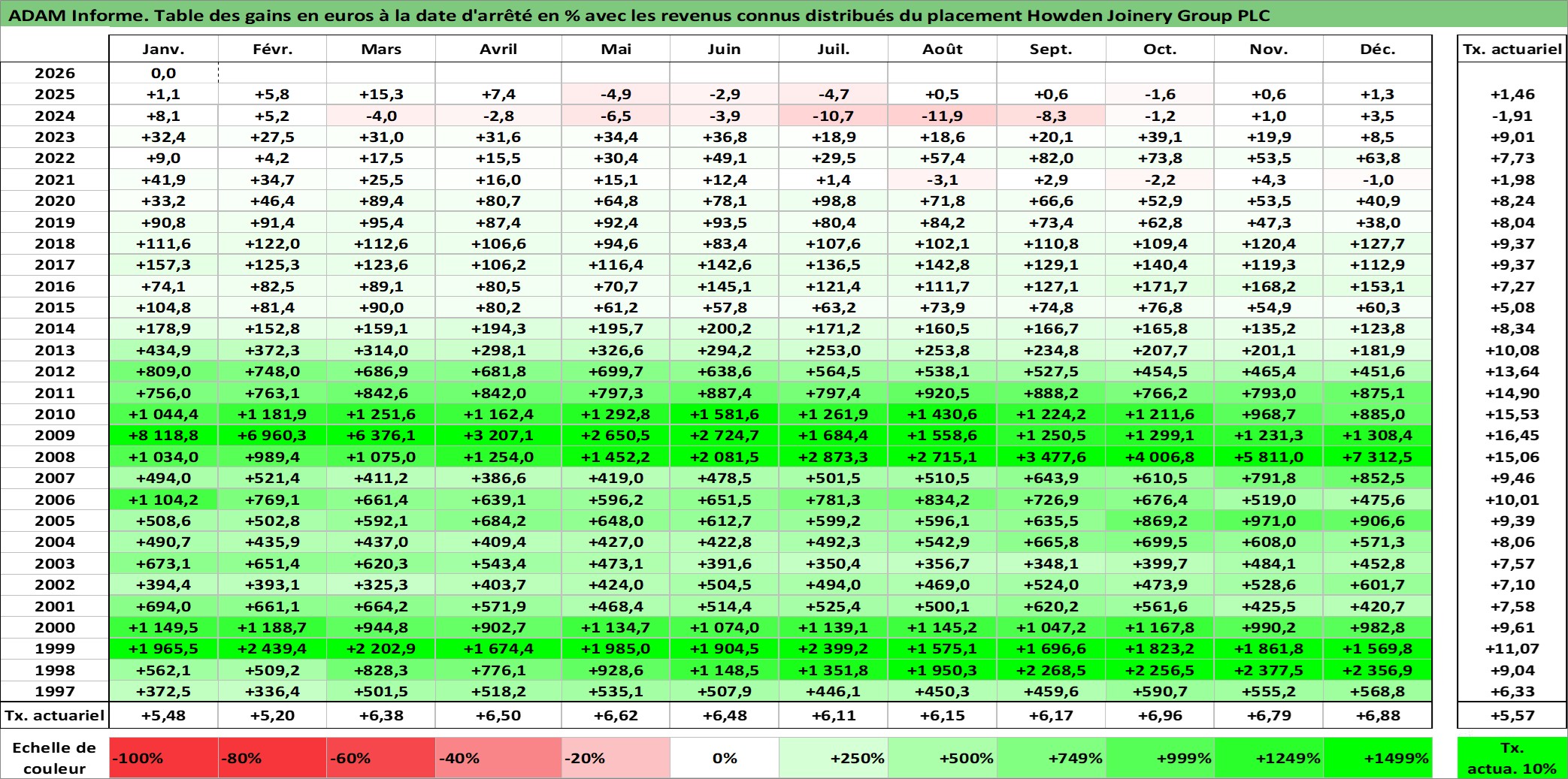Select the +1 188,7 cell in 2000

pos(272,627)
